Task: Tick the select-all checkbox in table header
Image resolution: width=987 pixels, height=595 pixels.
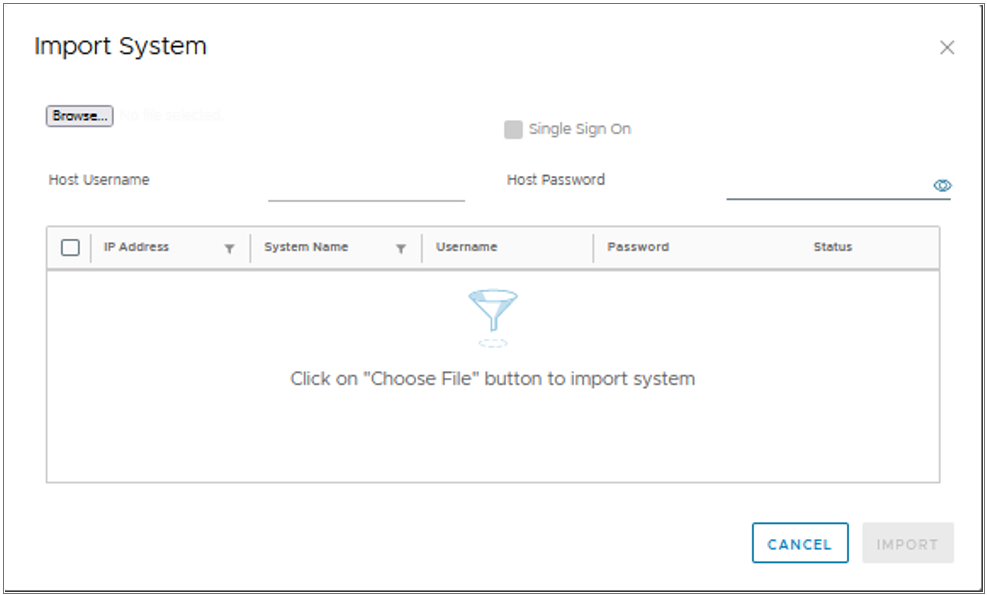Action: tap(70, 247)
